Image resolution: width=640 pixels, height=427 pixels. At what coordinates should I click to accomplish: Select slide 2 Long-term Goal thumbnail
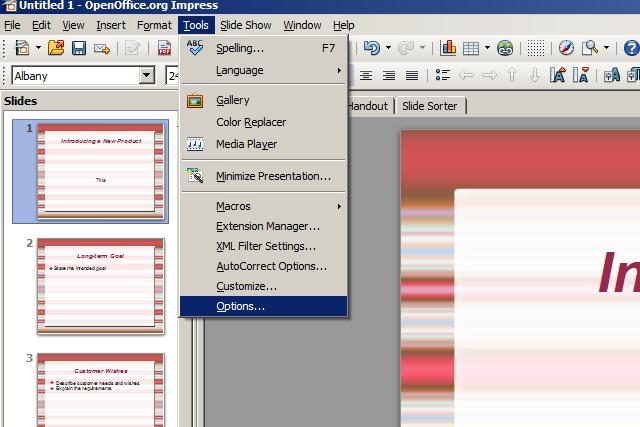(x=101, y=286)
